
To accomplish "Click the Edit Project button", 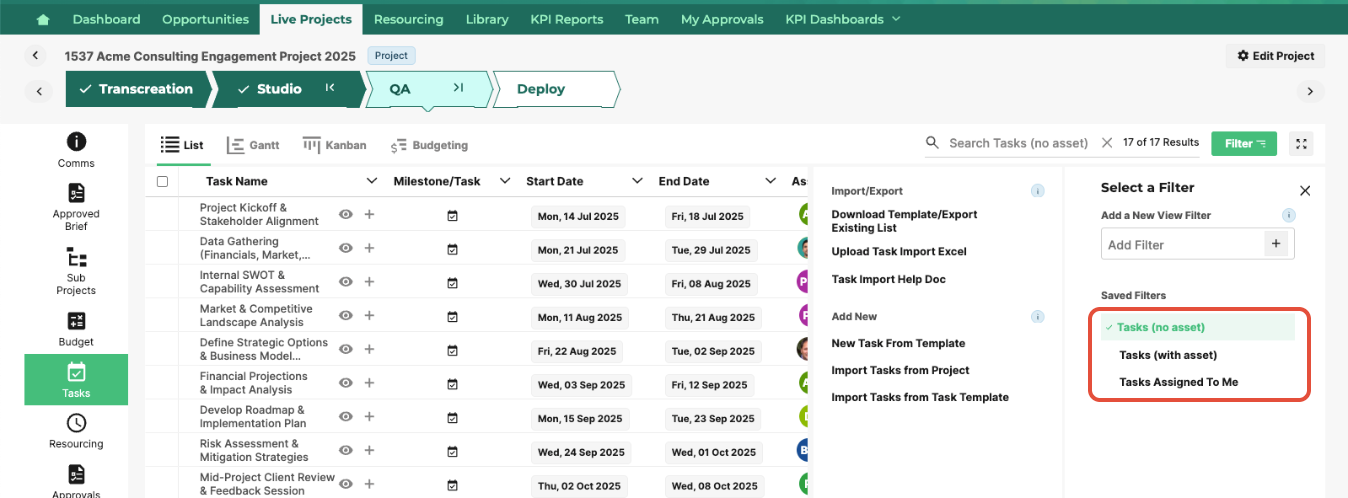I will 1275,56.
